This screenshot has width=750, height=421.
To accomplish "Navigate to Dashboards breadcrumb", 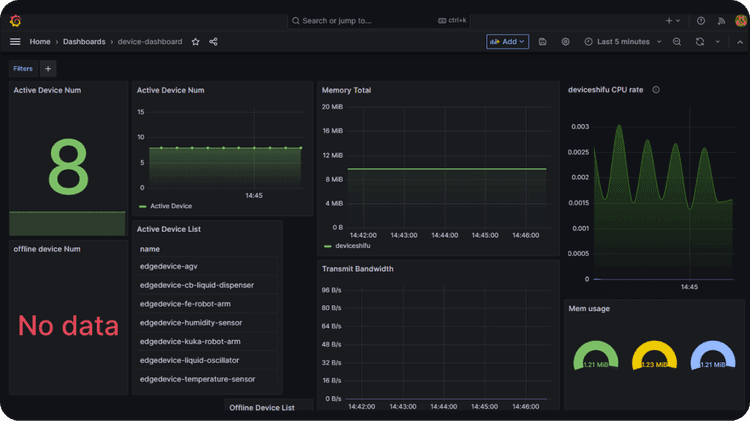I will click(84, 42).
